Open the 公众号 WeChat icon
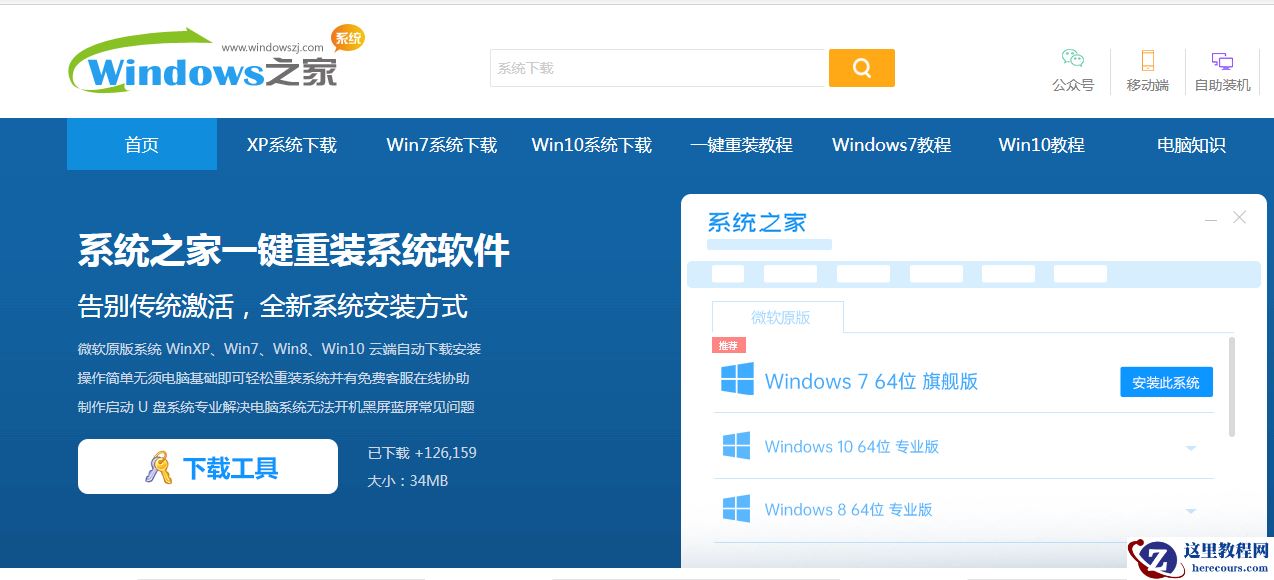The image size is (1274, 580). 1072,60
